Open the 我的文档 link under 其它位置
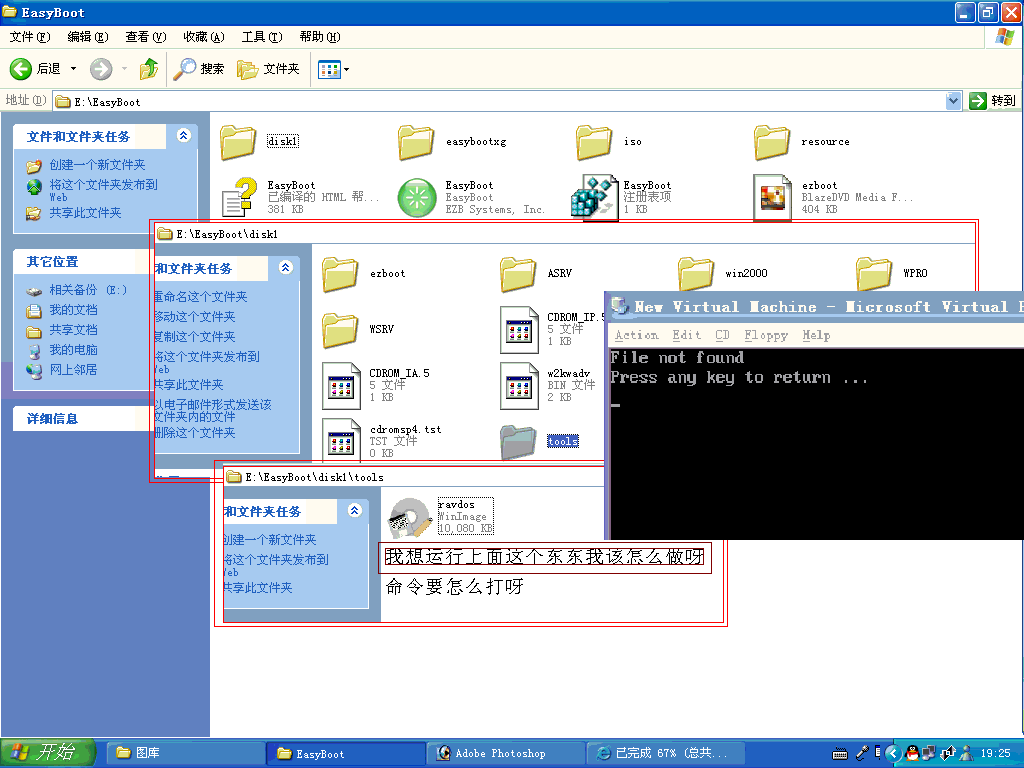The width and height of the screenshot is (1024, 768). (x=73, y=310)
